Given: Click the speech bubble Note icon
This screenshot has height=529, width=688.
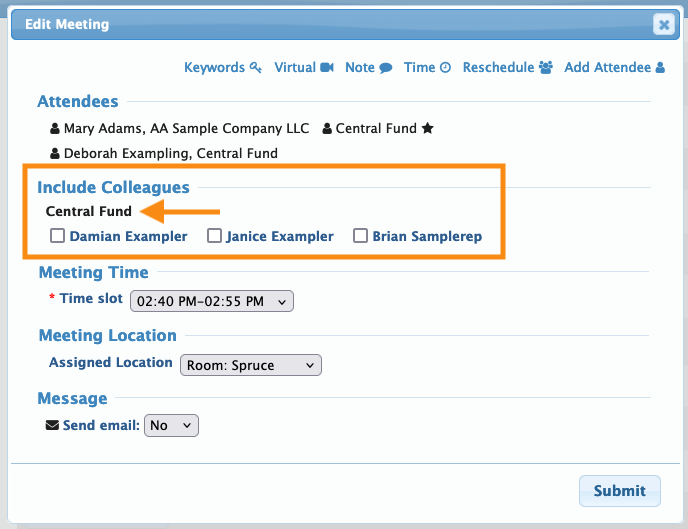Looking at the screenshot, I should pyautogui.click(x=385, y=68).
